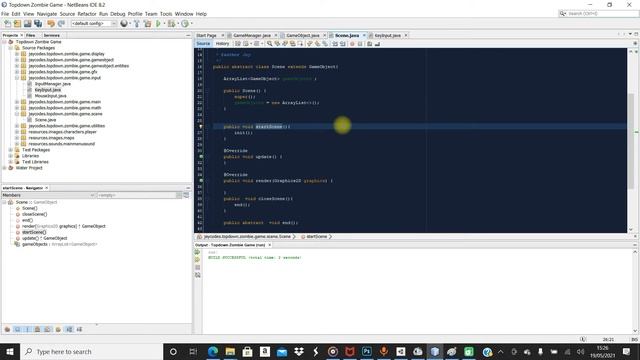Toggle Sort by Source in Navigator bottom bar
The height and width of the screenshot is (360, 640).
pos(80,329)
